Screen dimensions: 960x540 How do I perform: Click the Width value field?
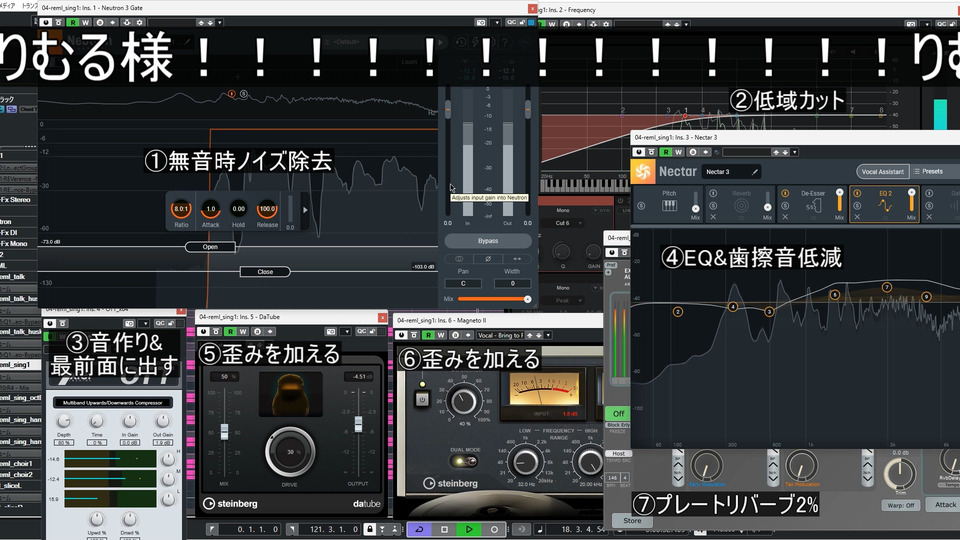tap(512, 283)
